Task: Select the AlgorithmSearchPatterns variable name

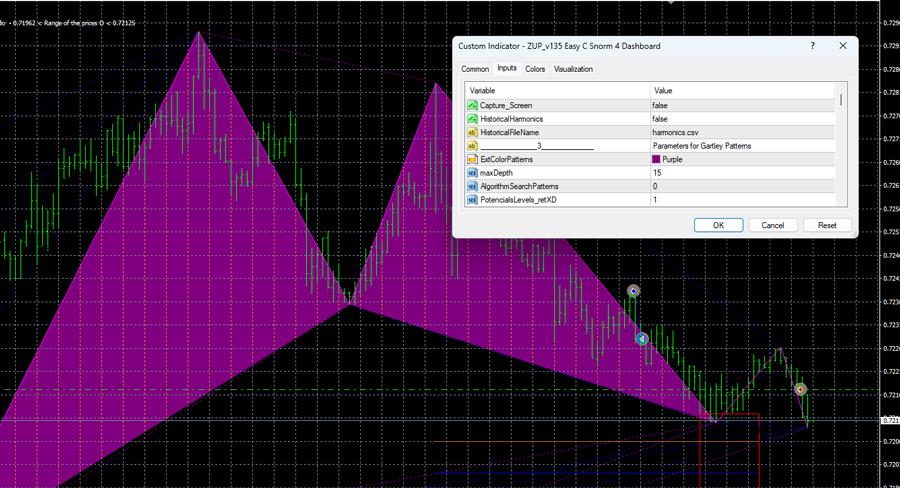Action: (x=519, y=187)
